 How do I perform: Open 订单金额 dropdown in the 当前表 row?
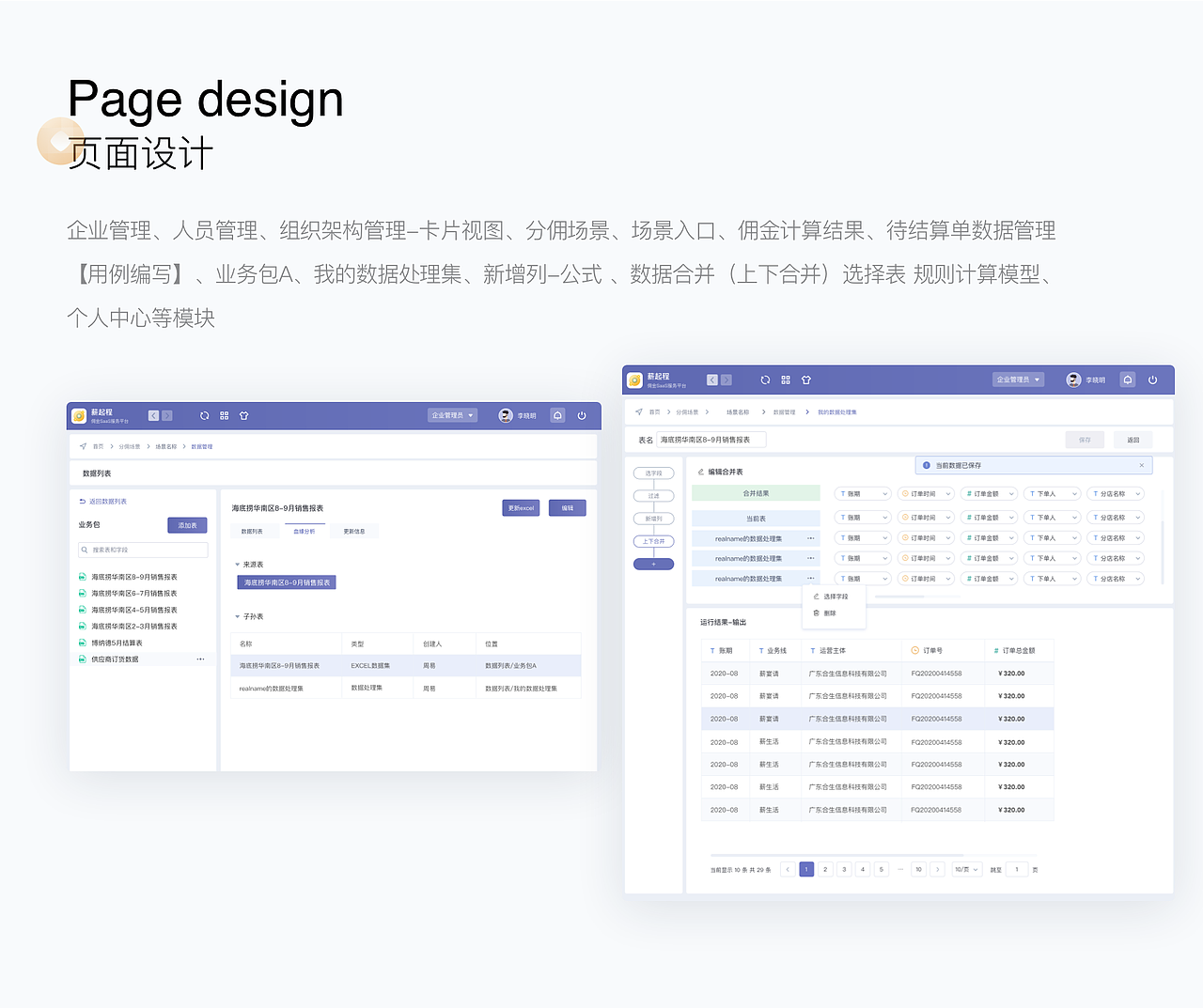[991, 518]
